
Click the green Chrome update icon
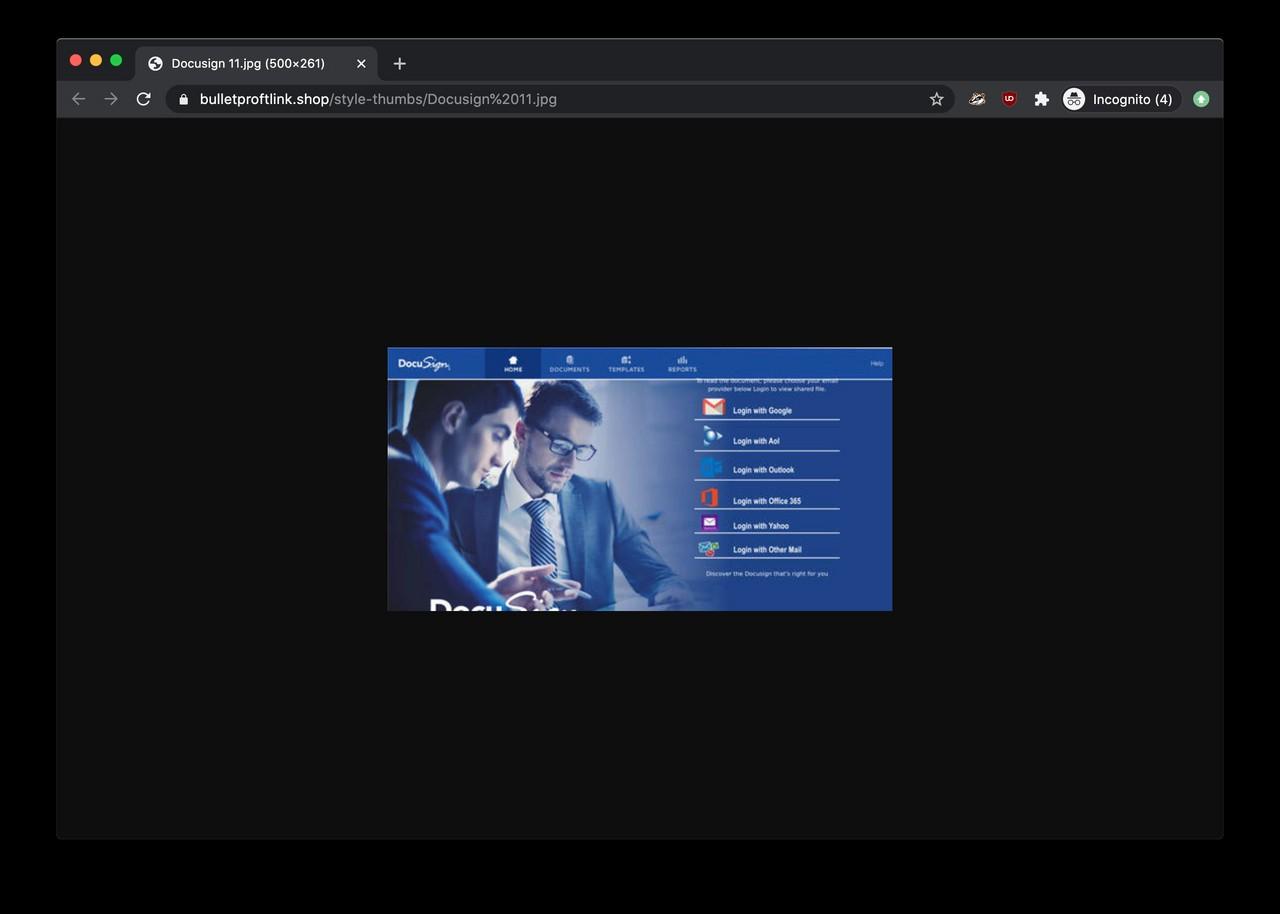coord(1201,99)
